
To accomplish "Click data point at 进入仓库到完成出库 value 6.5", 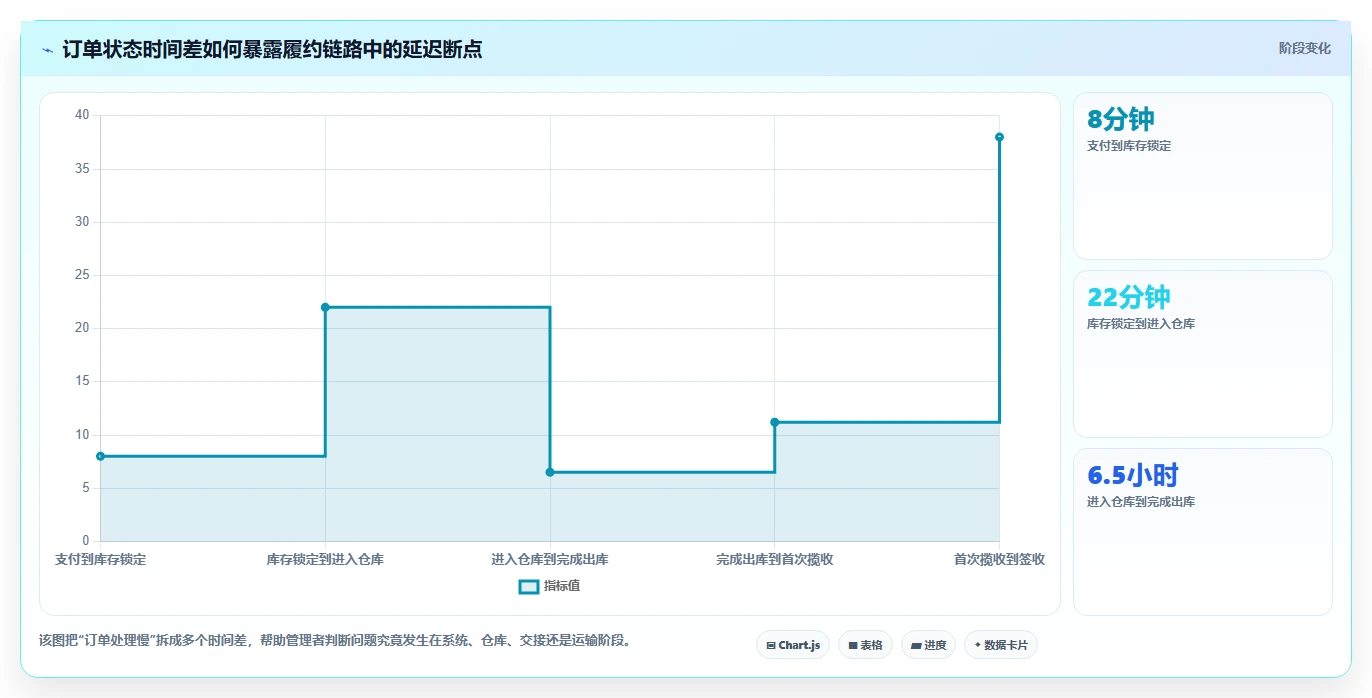I will tap(550, 472).
